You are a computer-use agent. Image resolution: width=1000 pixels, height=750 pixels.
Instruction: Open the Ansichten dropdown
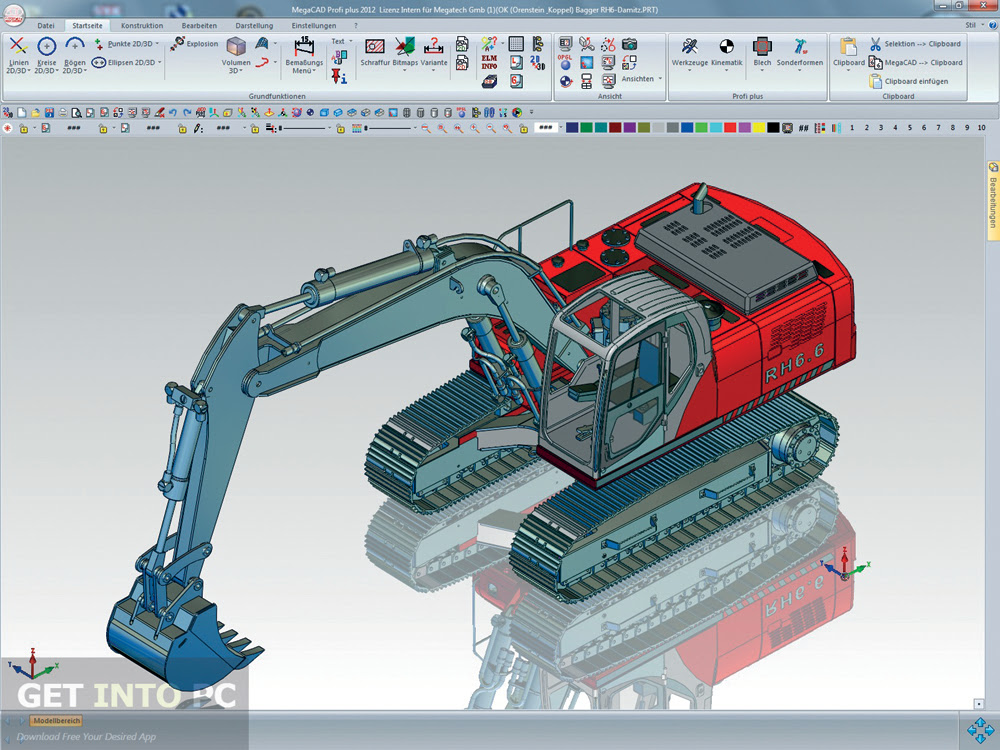coord(660,79)
